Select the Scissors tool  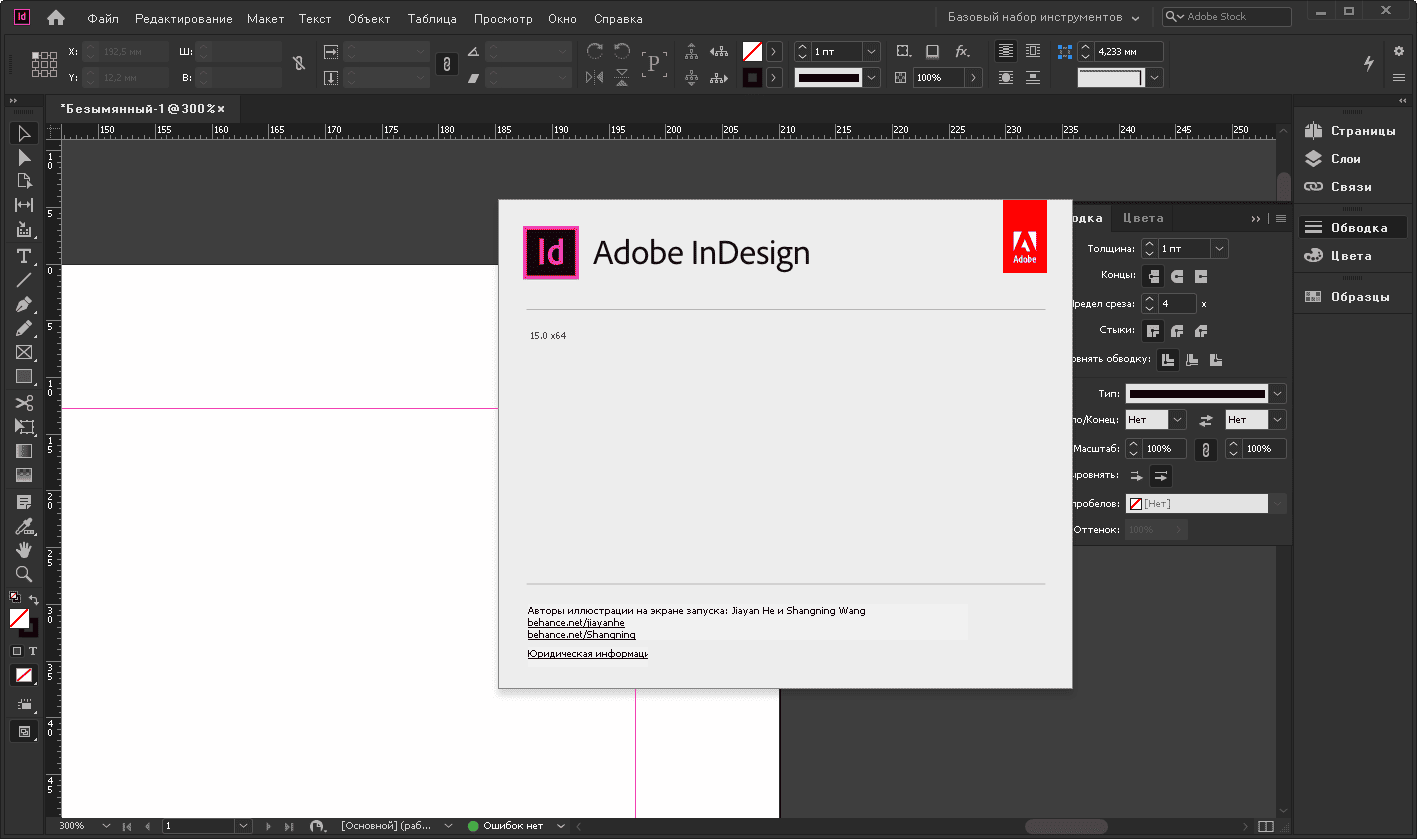click(24, 403)
